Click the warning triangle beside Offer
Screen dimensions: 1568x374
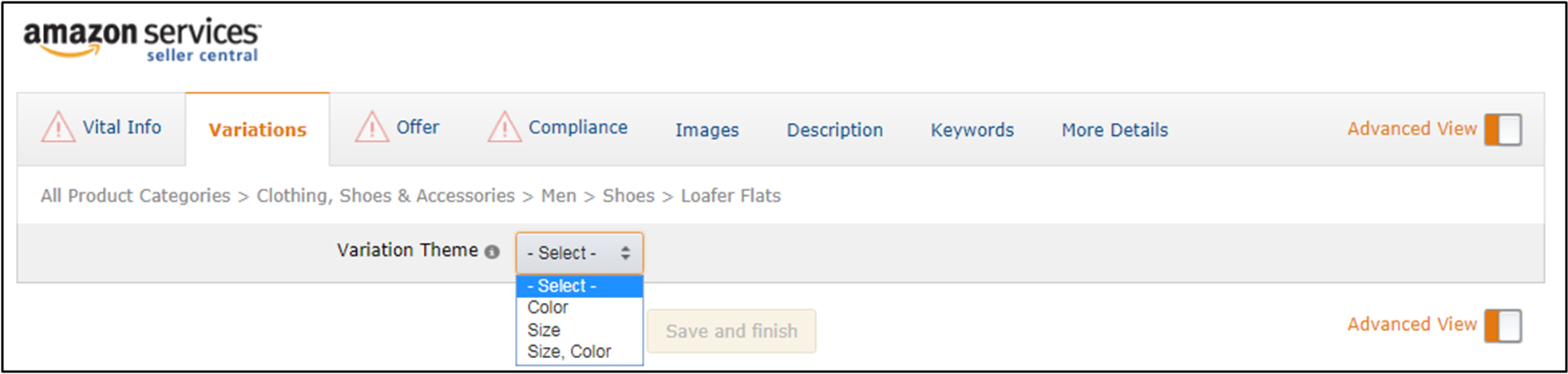click(x=371, y=127)
